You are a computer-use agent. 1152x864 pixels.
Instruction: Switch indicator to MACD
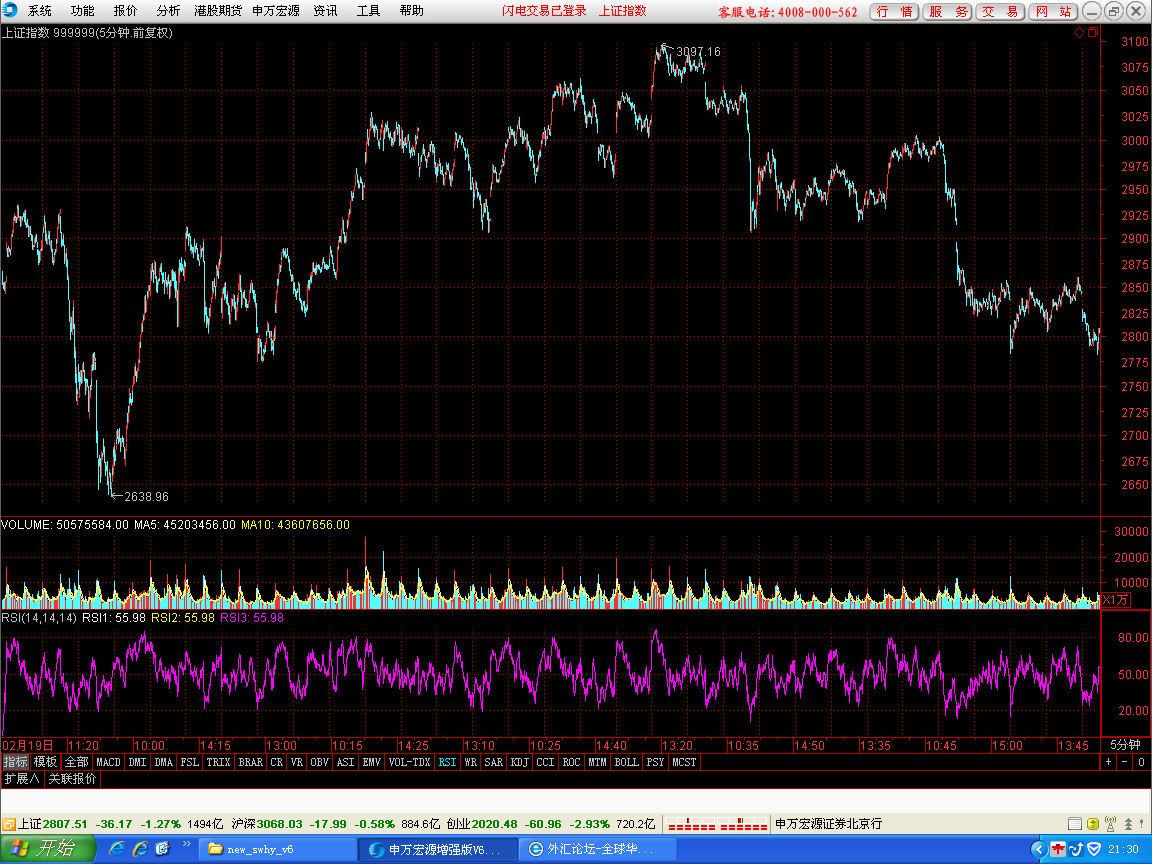pos(108,762)
